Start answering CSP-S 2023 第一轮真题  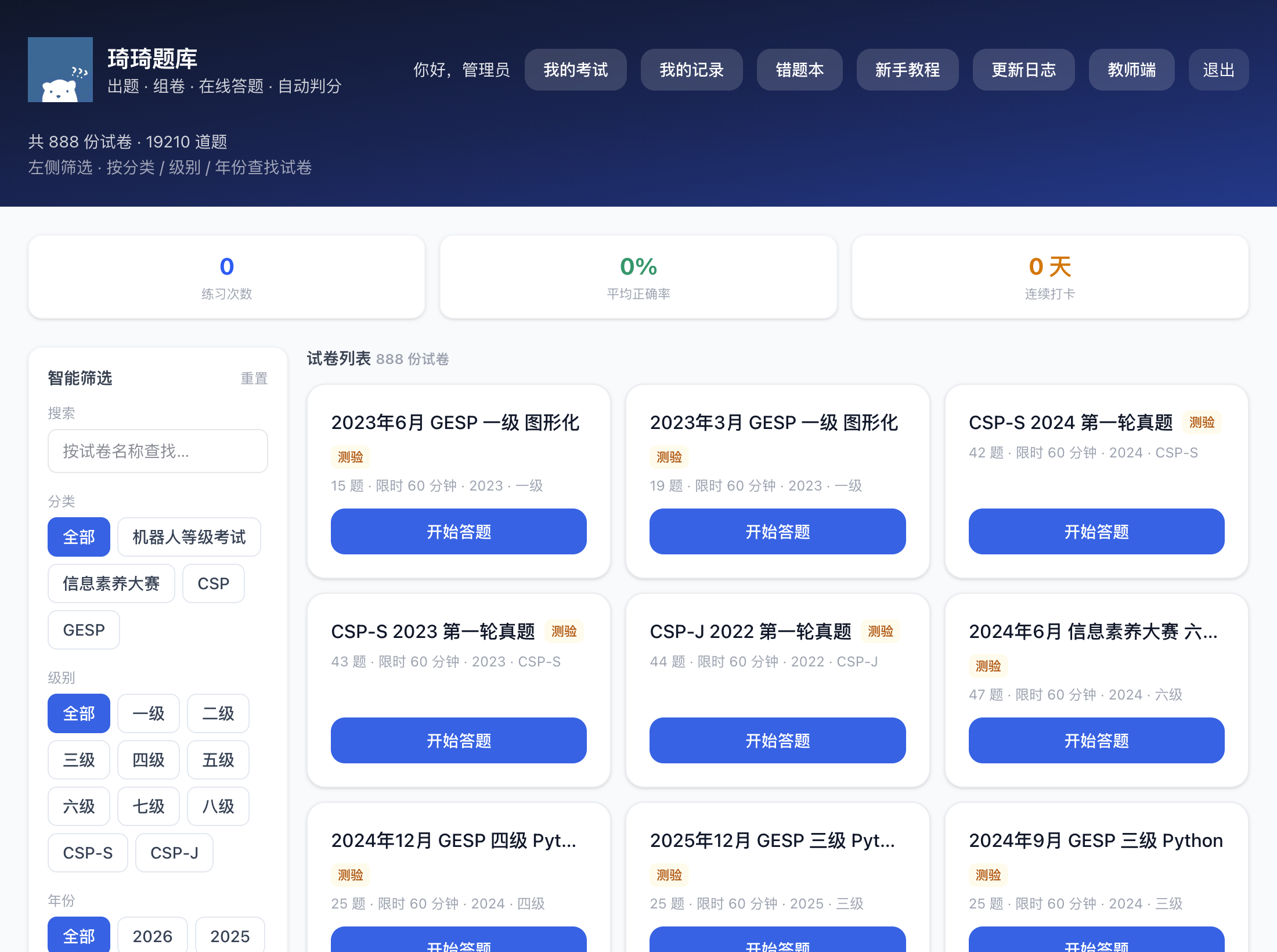click(x=459, y=741)
